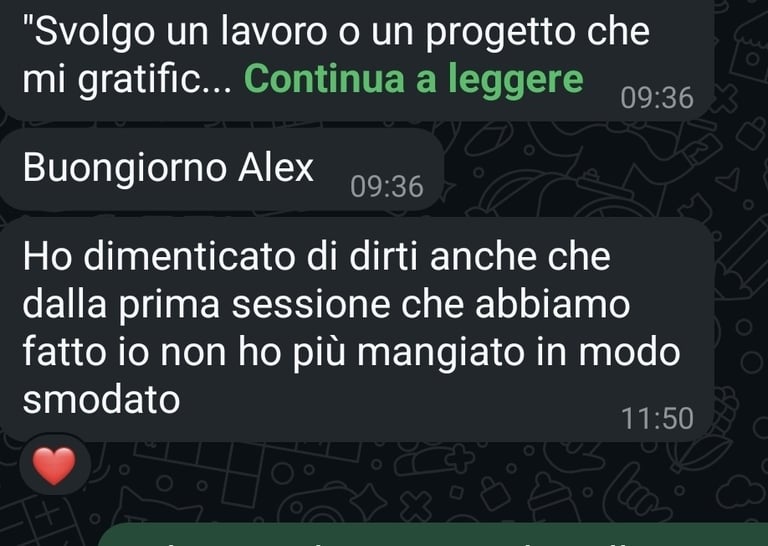
Task: Tap the word "leggere" in the green link
Action: (516, 79)
